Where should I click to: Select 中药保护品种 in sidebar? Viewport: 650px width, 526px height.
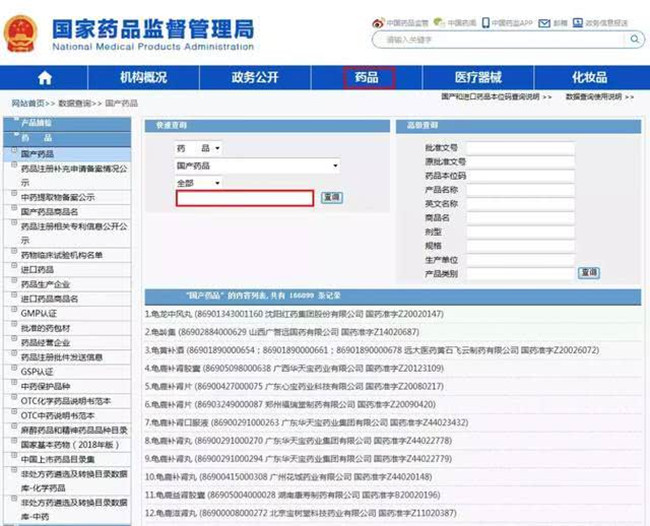pos(46,386)
